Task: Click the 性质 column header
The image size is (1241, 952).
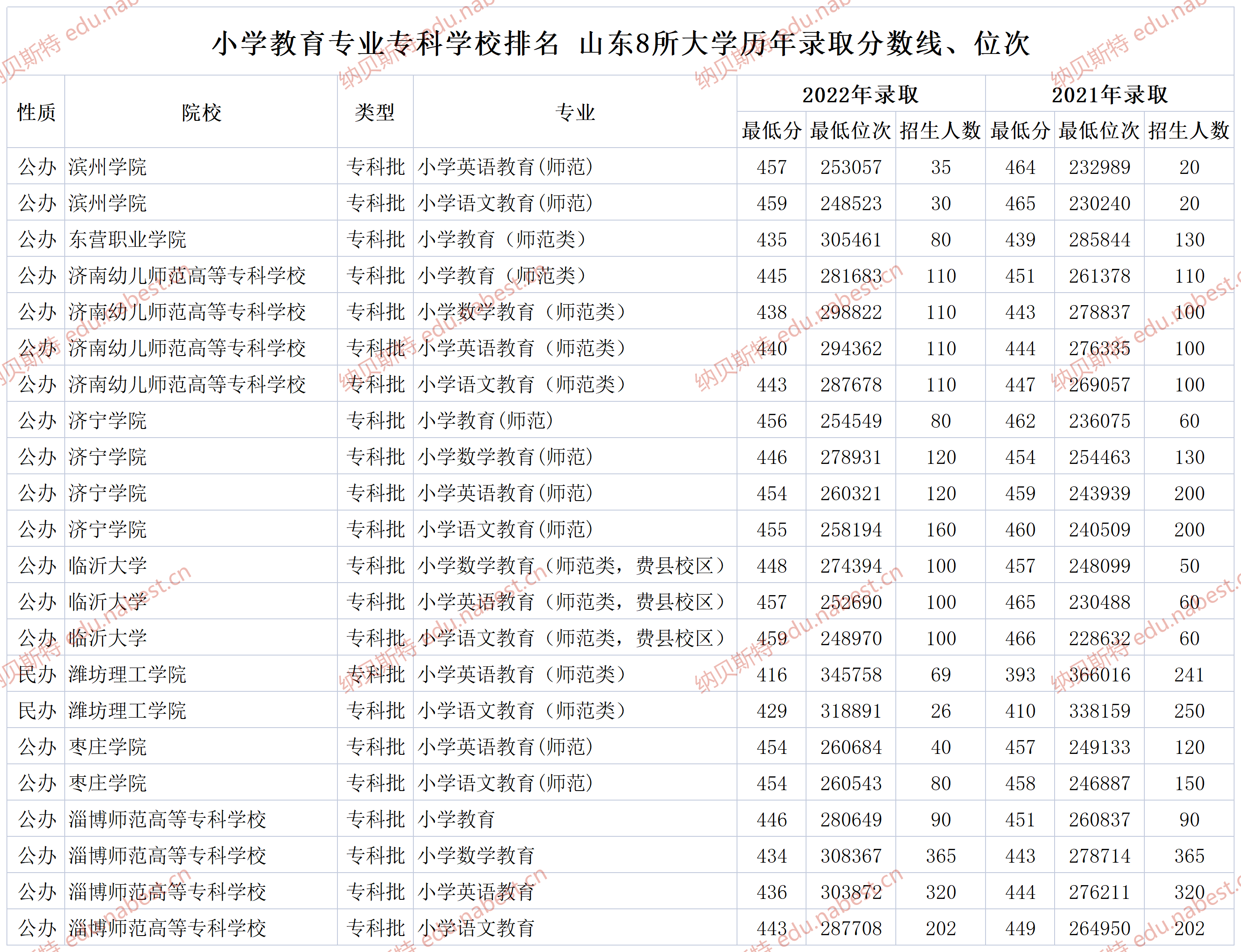Action: tap(36, 112)
